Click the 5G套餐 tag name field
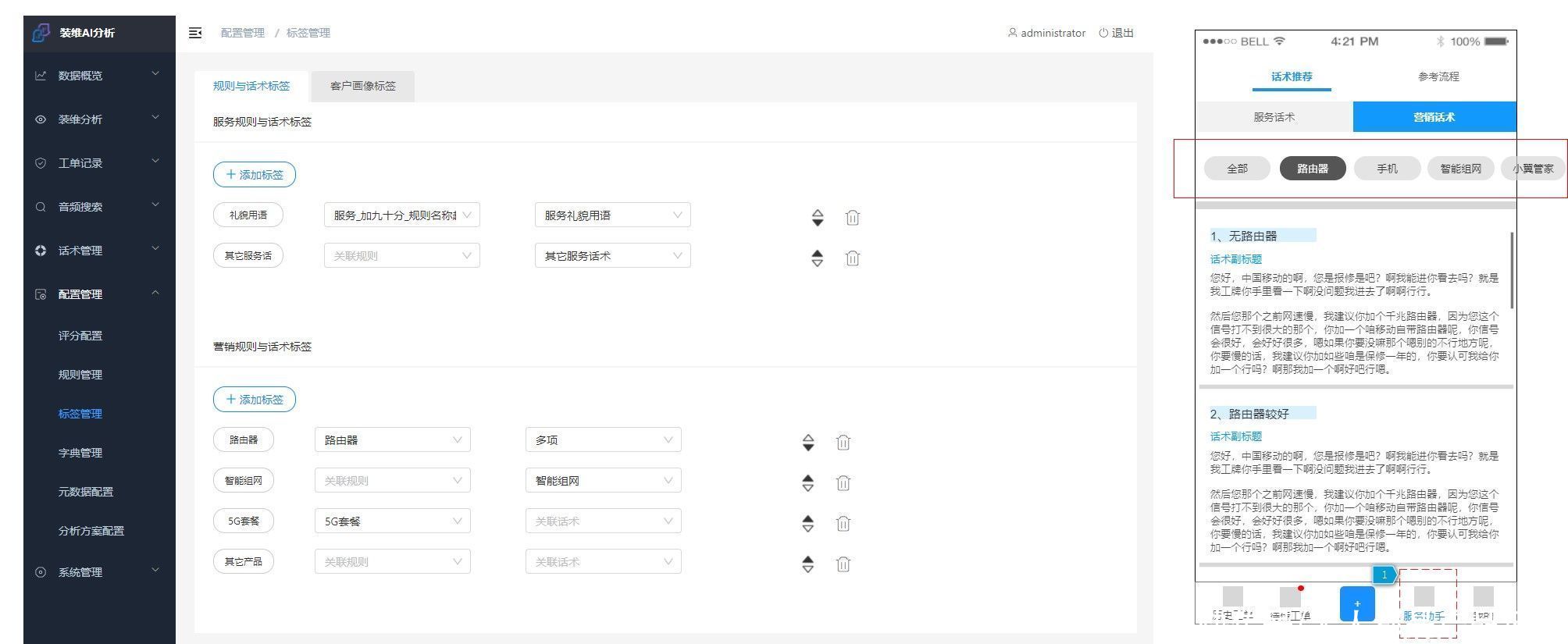 [244, 521]
